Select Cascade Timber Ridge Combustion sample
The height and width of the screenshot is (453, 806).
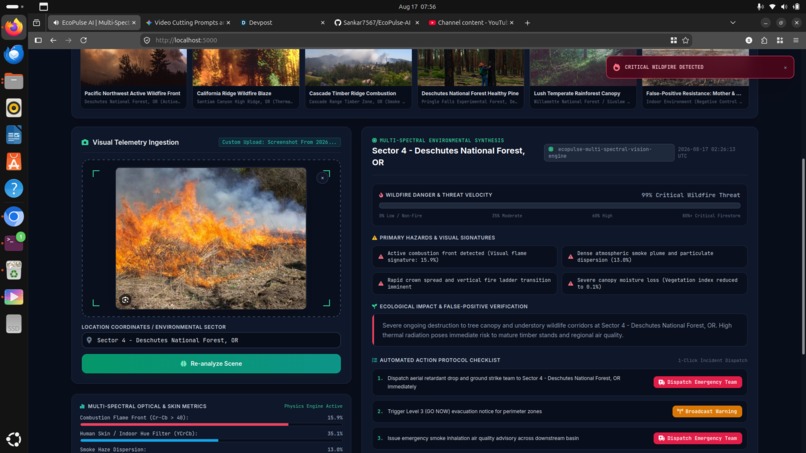(358, 77)
